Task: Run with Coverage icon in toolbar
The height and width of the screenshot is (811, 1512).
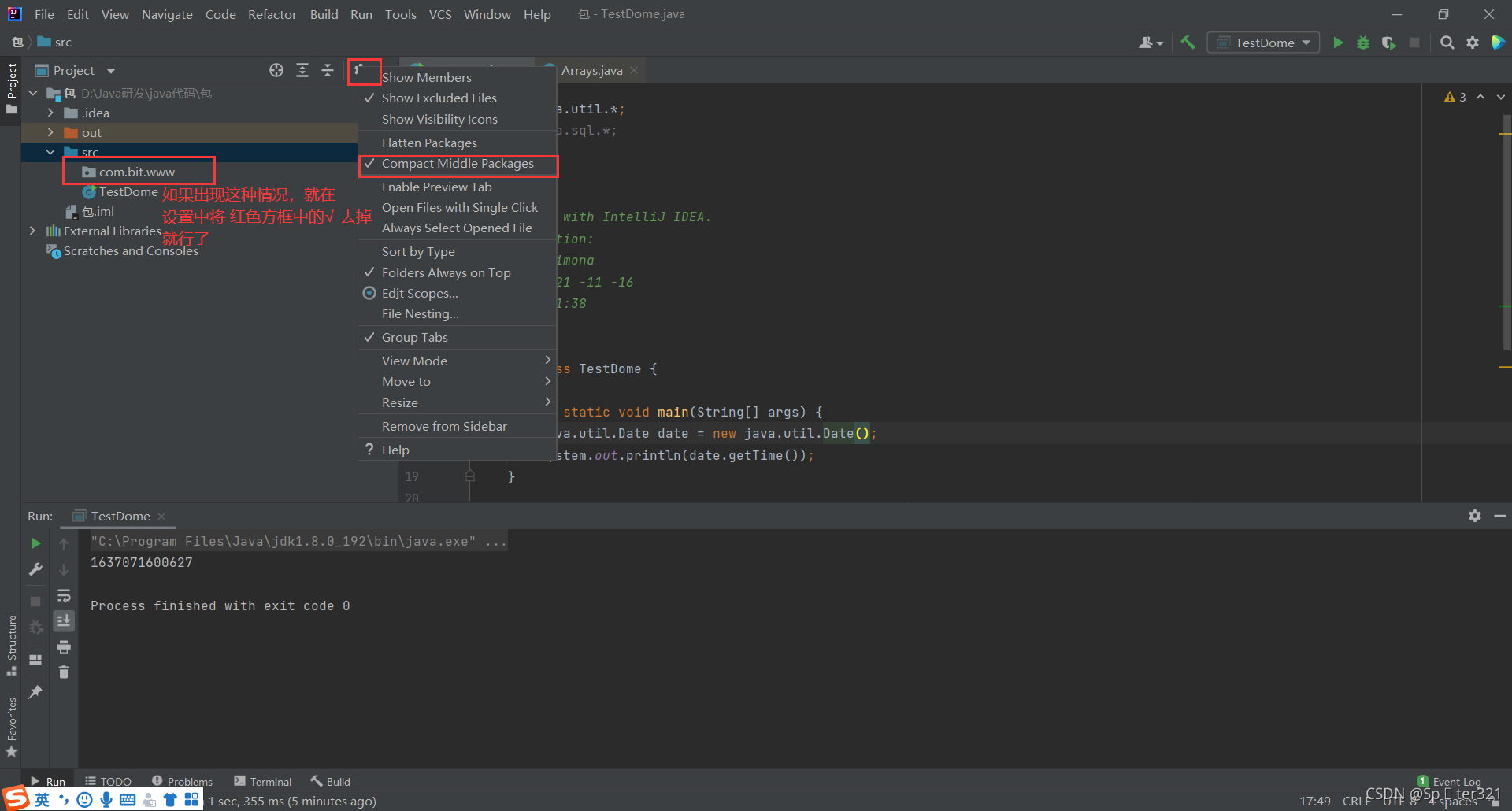Action: click(x=1388, y=43)
